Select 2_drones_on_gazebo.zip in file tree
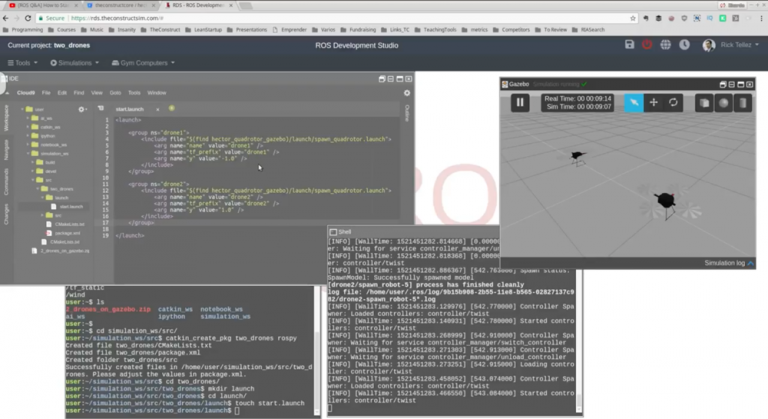This screenshot has height=419, width=768. pyautogui.click(x=61, y=251)
